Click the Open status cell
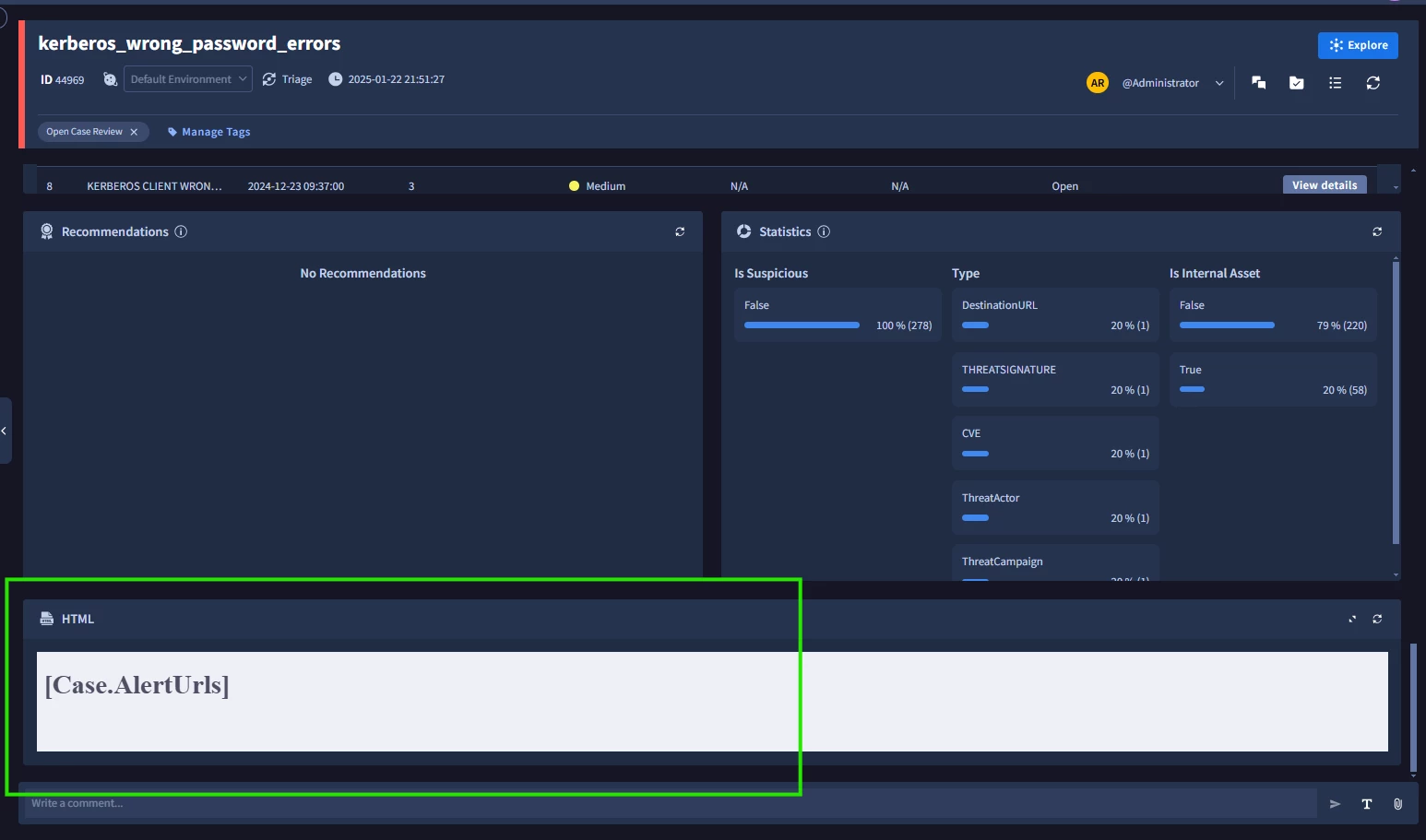 (x=1064, y=186)
